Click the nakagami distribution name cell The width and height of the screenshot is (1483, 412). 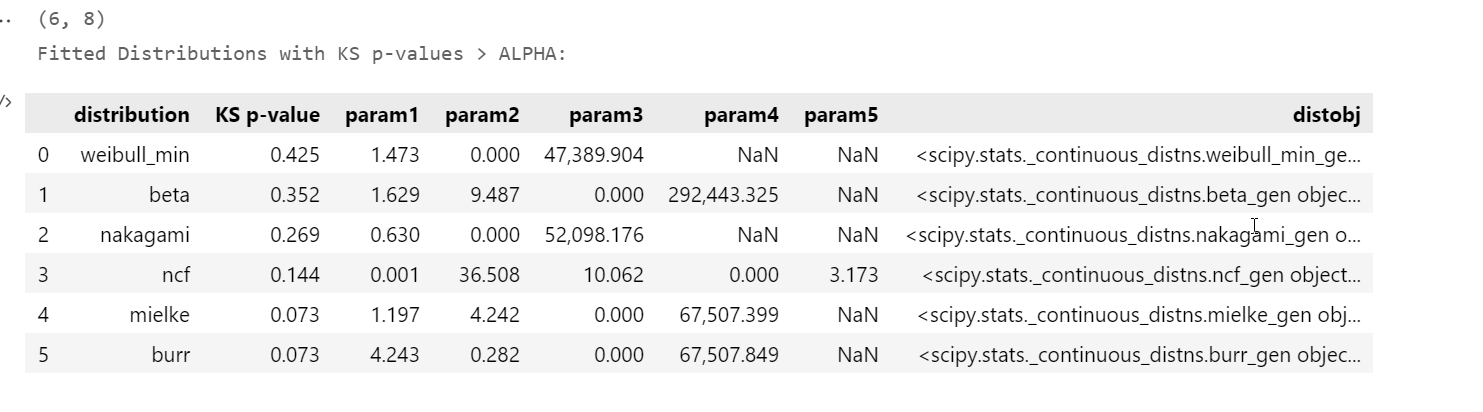(x=144, y=235)
